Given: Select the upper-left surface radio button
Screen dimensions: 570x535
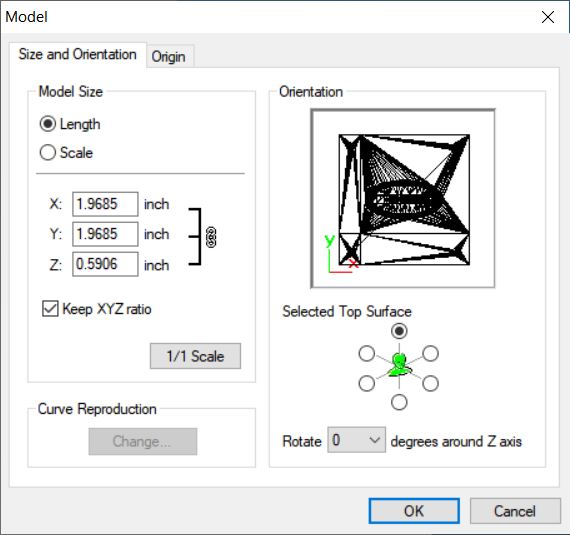Looking at the screenshot, I should pos(366,353).
